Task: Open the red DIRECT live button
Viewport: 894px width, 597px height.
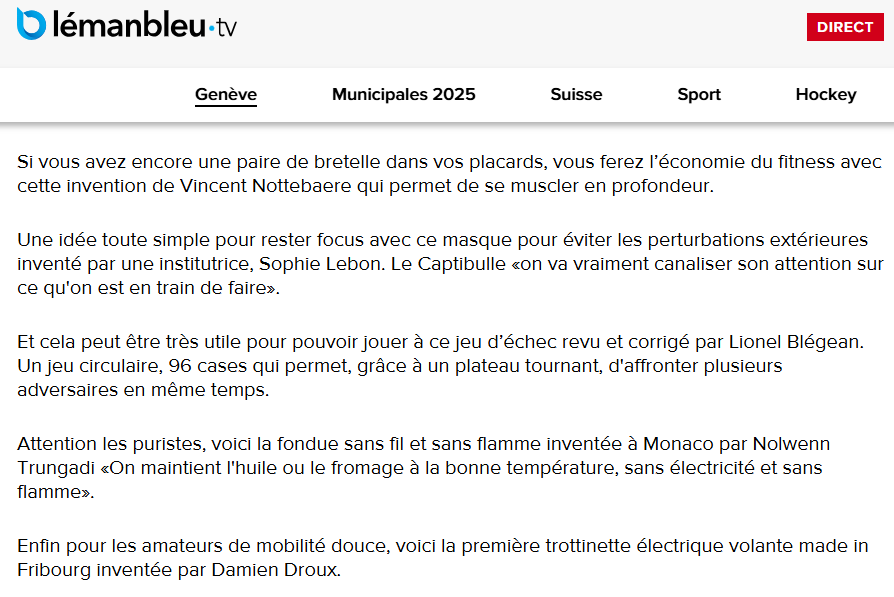Action: [x=845, y=27]
